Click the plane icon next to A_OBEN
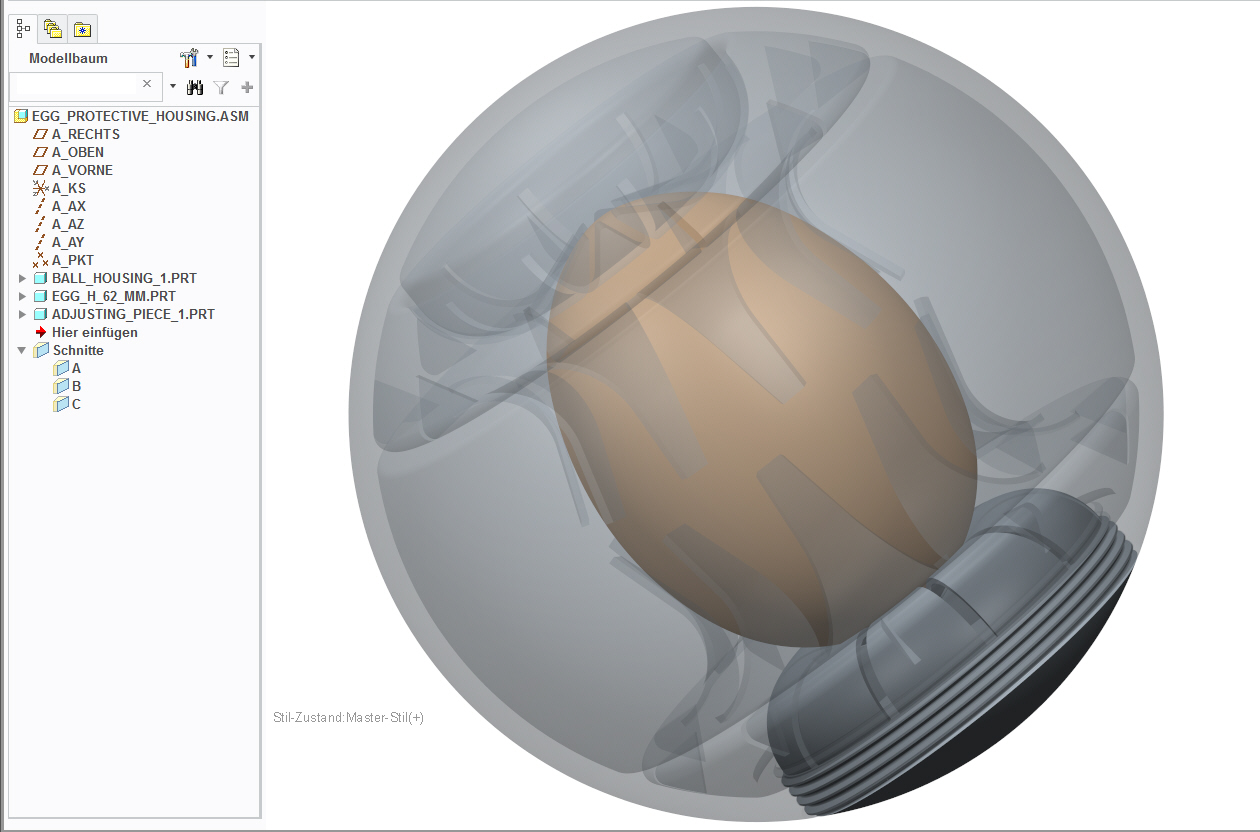This screenshot has width=1260, height=832. [41, 152]
